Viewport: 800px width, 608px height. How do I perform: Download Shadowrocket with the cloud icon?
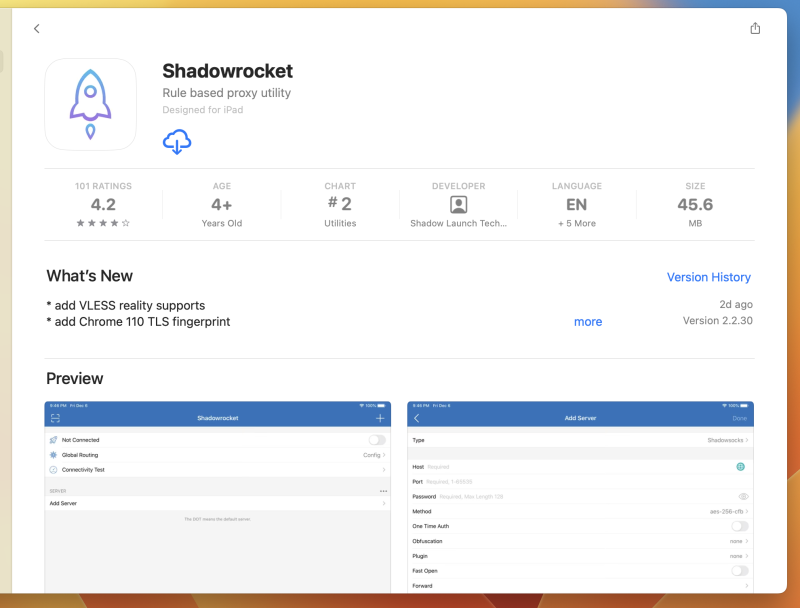[177, 142]
